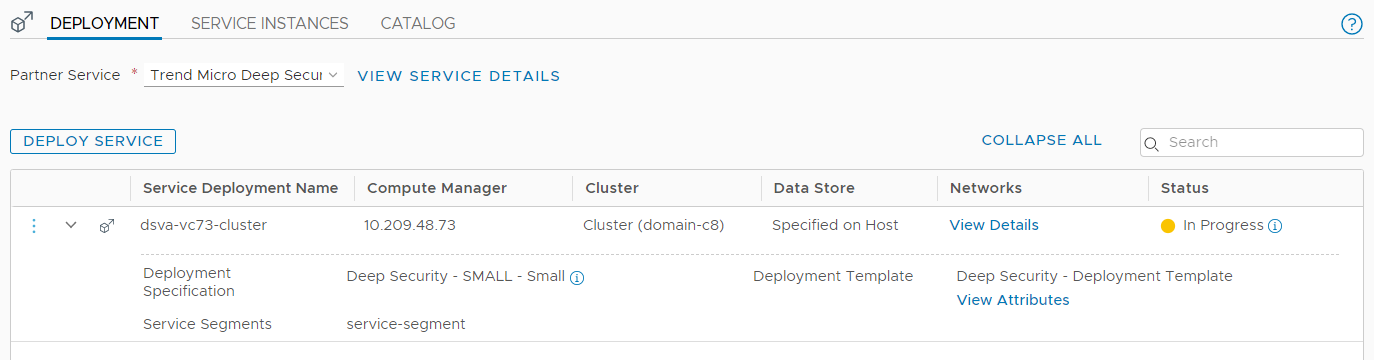Collapse all deployment rows
This screenshot has height=360, width=1374.
point(1042,140)
